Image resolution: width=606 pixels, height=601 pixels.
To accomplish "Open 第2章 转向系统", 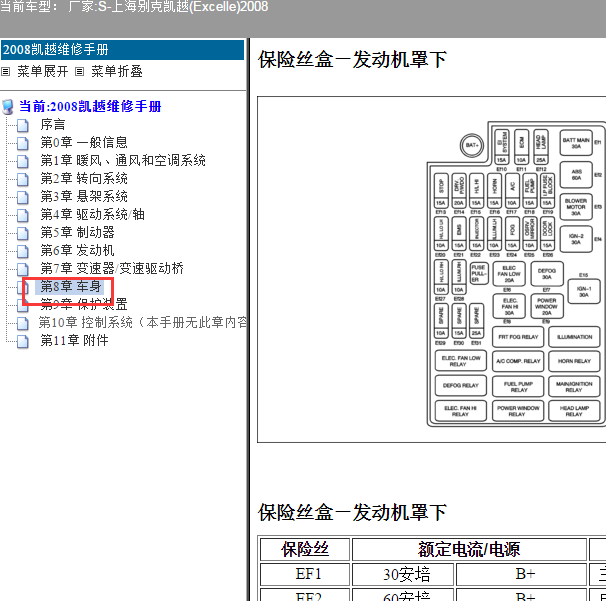I will [84, 179].
